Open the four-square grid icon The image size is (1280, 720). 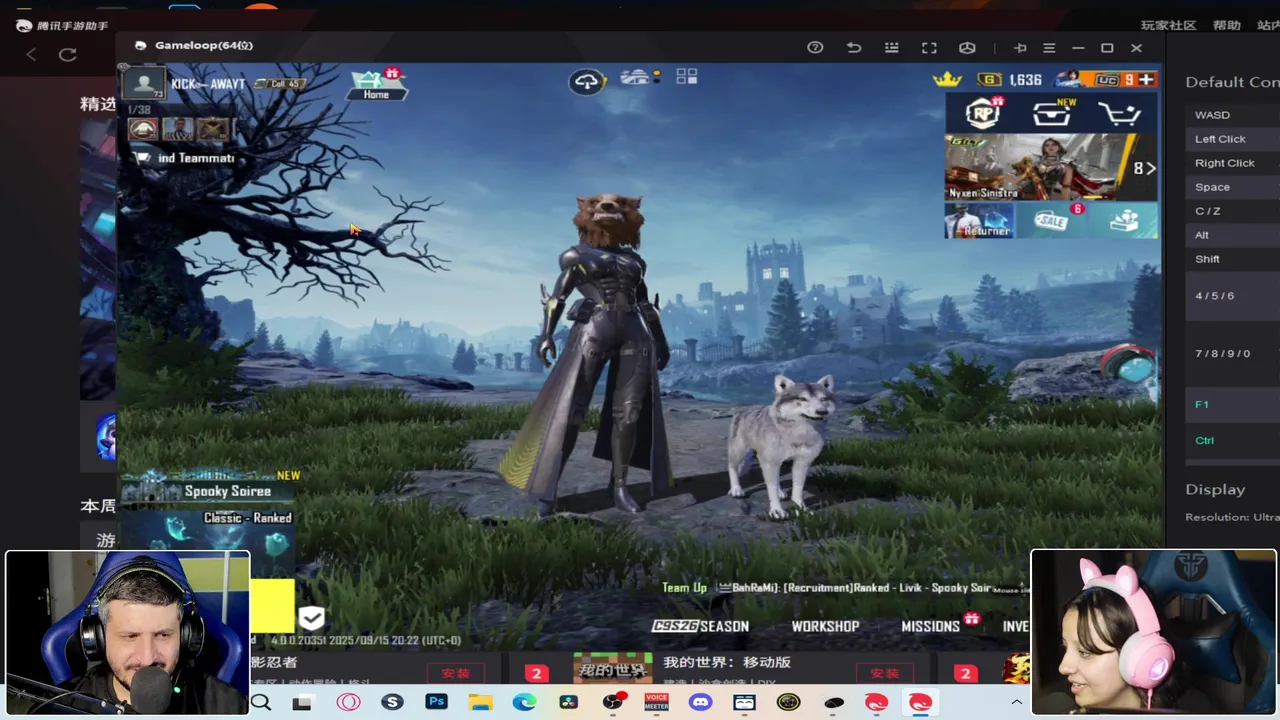click(x=686, y=77)
